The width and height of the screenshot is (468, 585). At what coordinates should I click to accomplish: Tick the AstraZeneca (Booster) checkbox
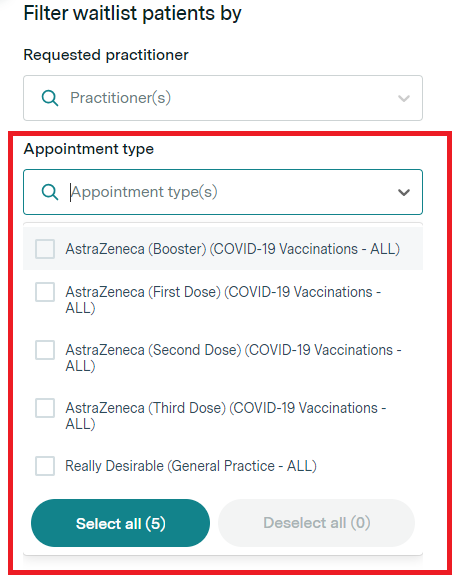(45, 249)
